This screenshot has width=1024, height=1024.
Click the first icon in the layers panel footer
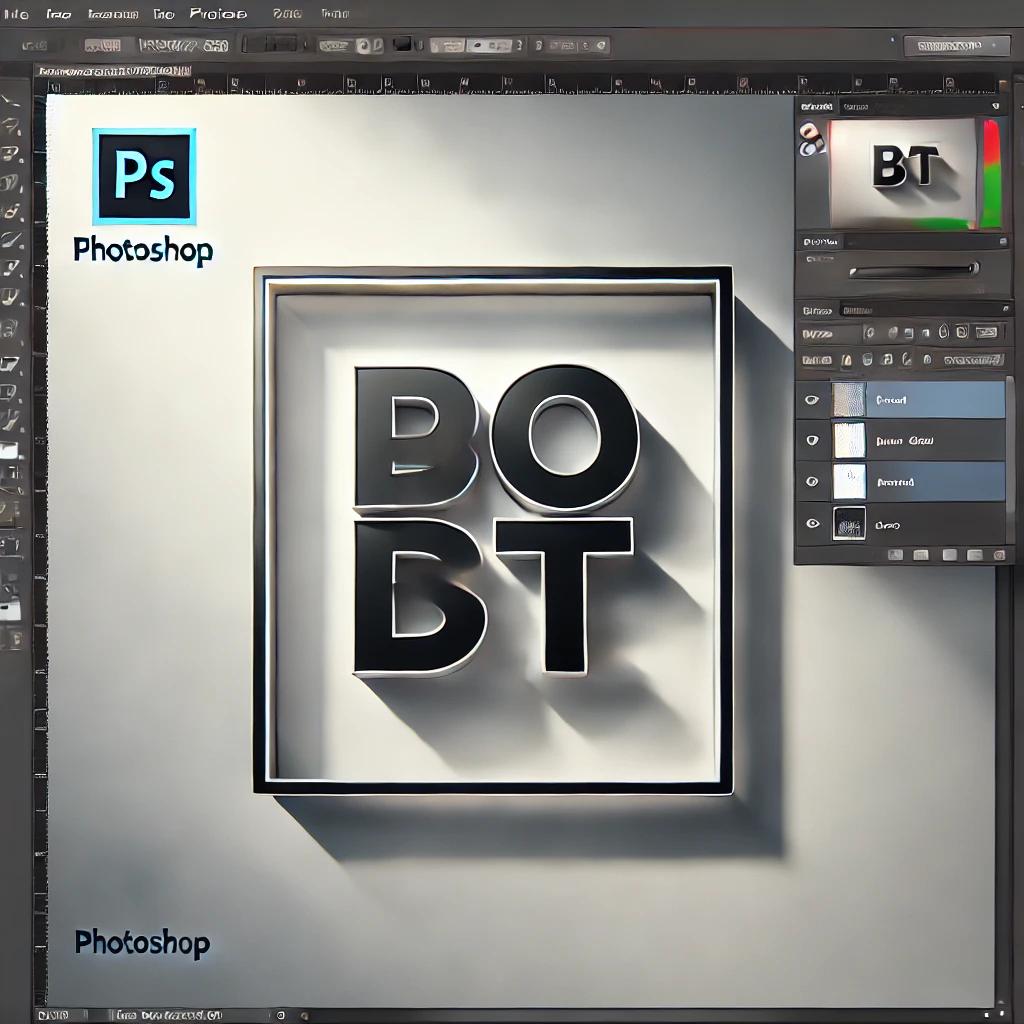[895, 555]
